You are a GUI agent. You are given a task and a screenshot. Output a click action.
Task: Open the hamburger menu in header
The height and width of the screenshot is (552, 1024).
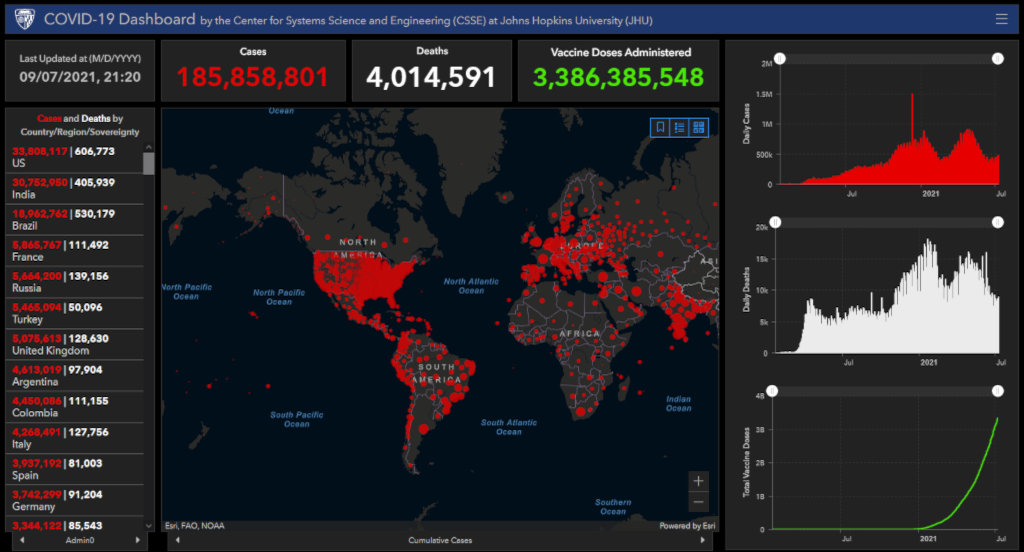(1001, 19)
